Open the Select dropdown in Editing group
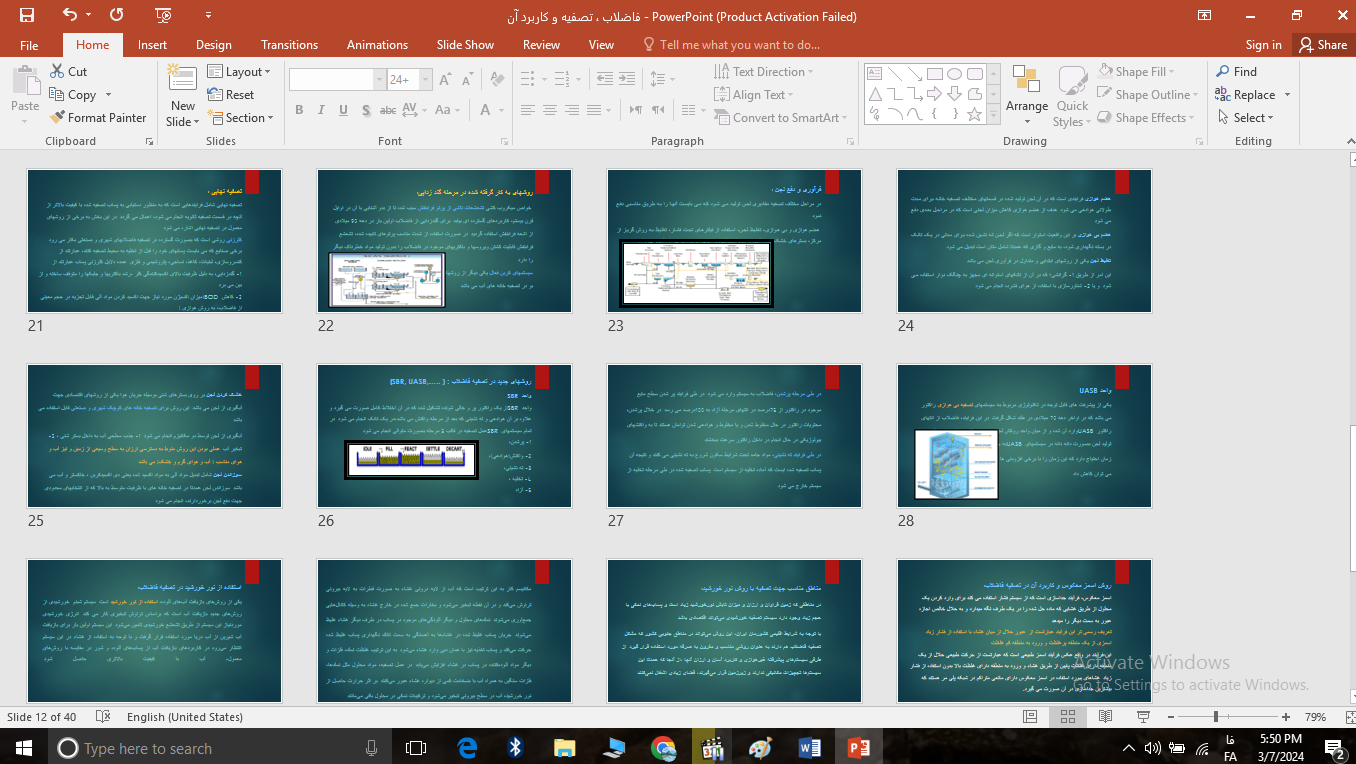The width and height of the screenshot is (1356, 764). (x=1251, y=118)
